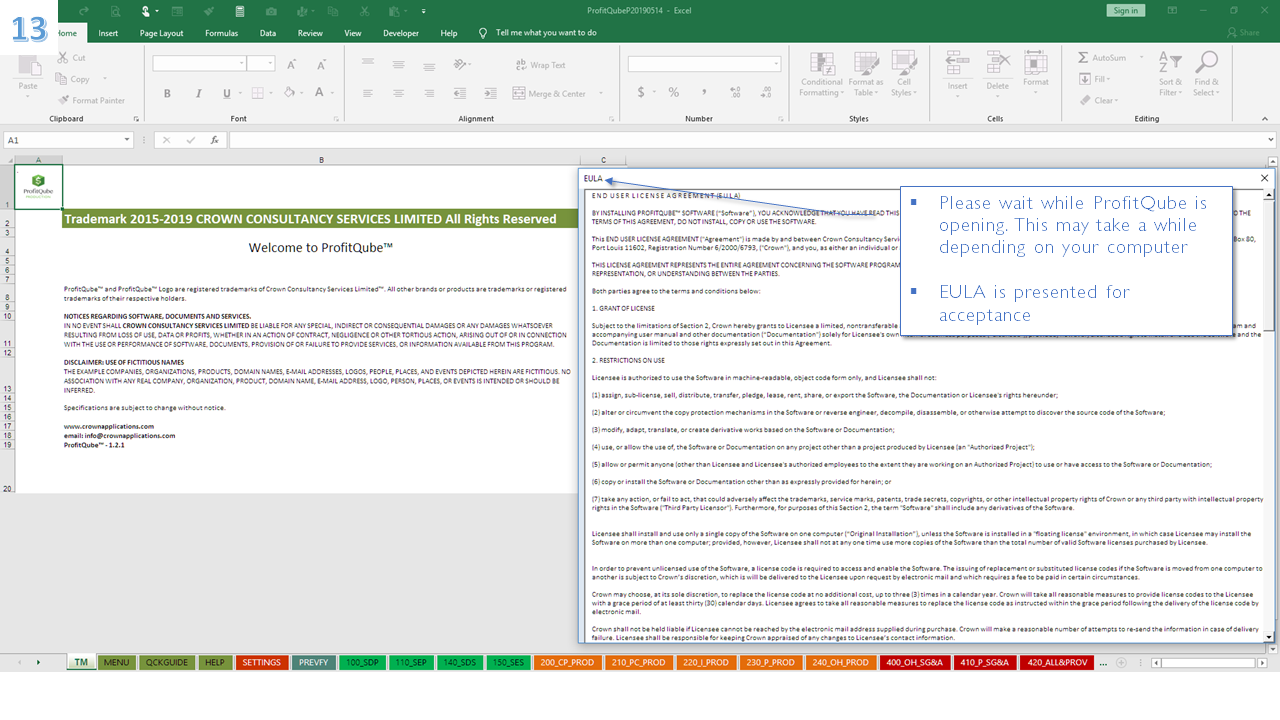Open the Developer ribbon tab
The height and width of the screenshot is (720, 1280).
[401, 33]
